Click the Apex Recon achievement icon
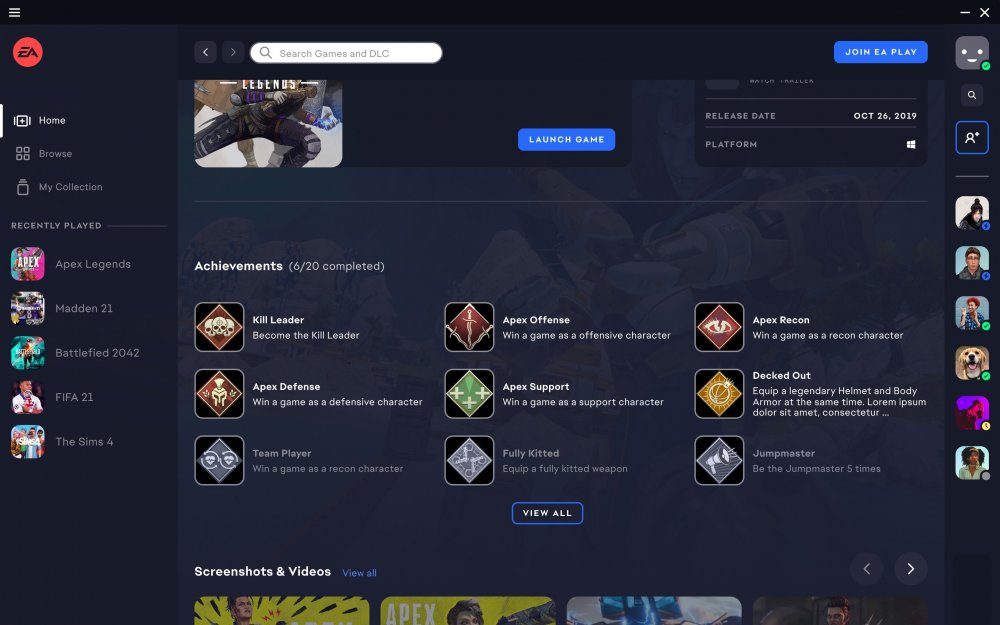 719,327
